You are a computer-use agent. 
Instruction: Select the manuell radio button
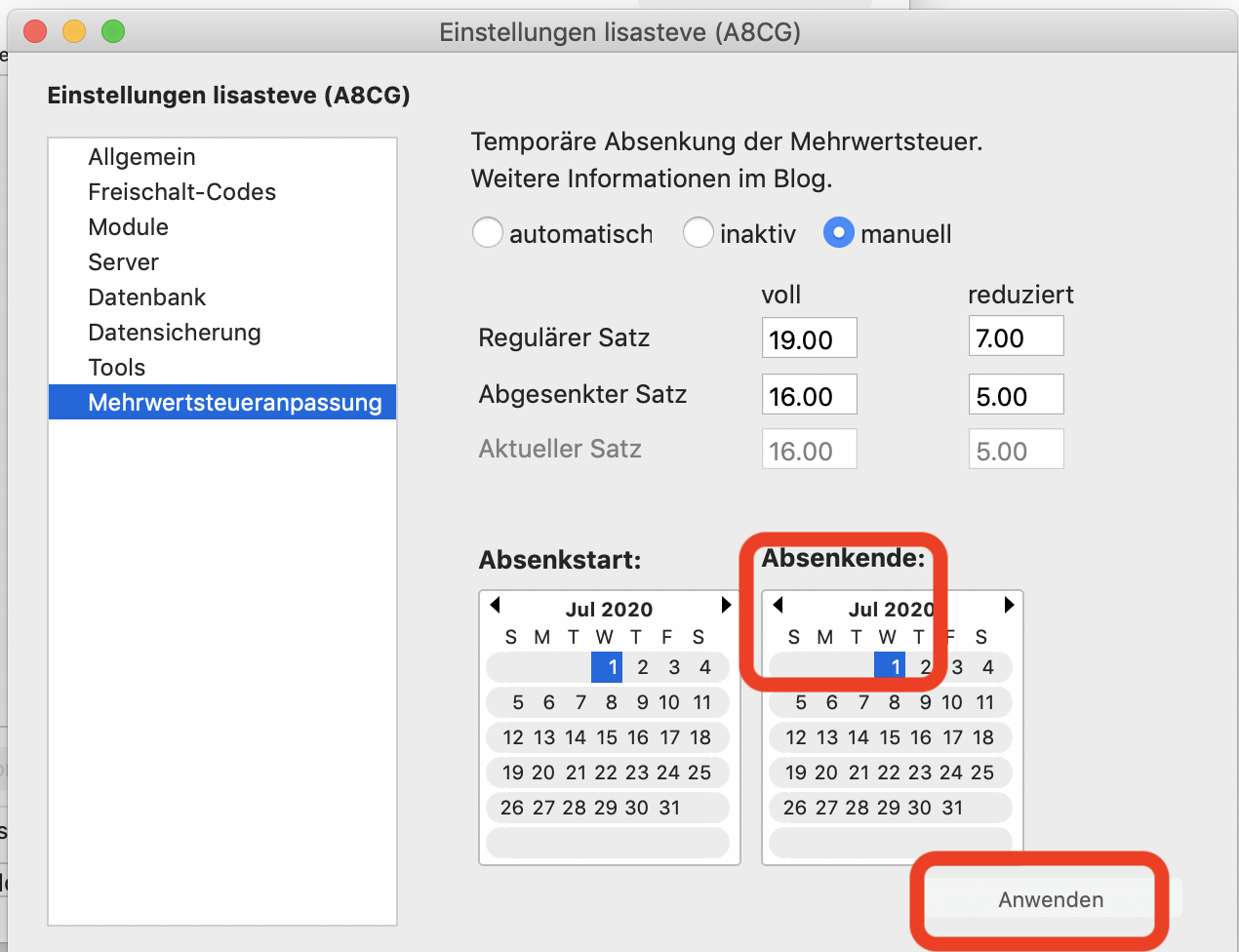[x=839, y=233]
